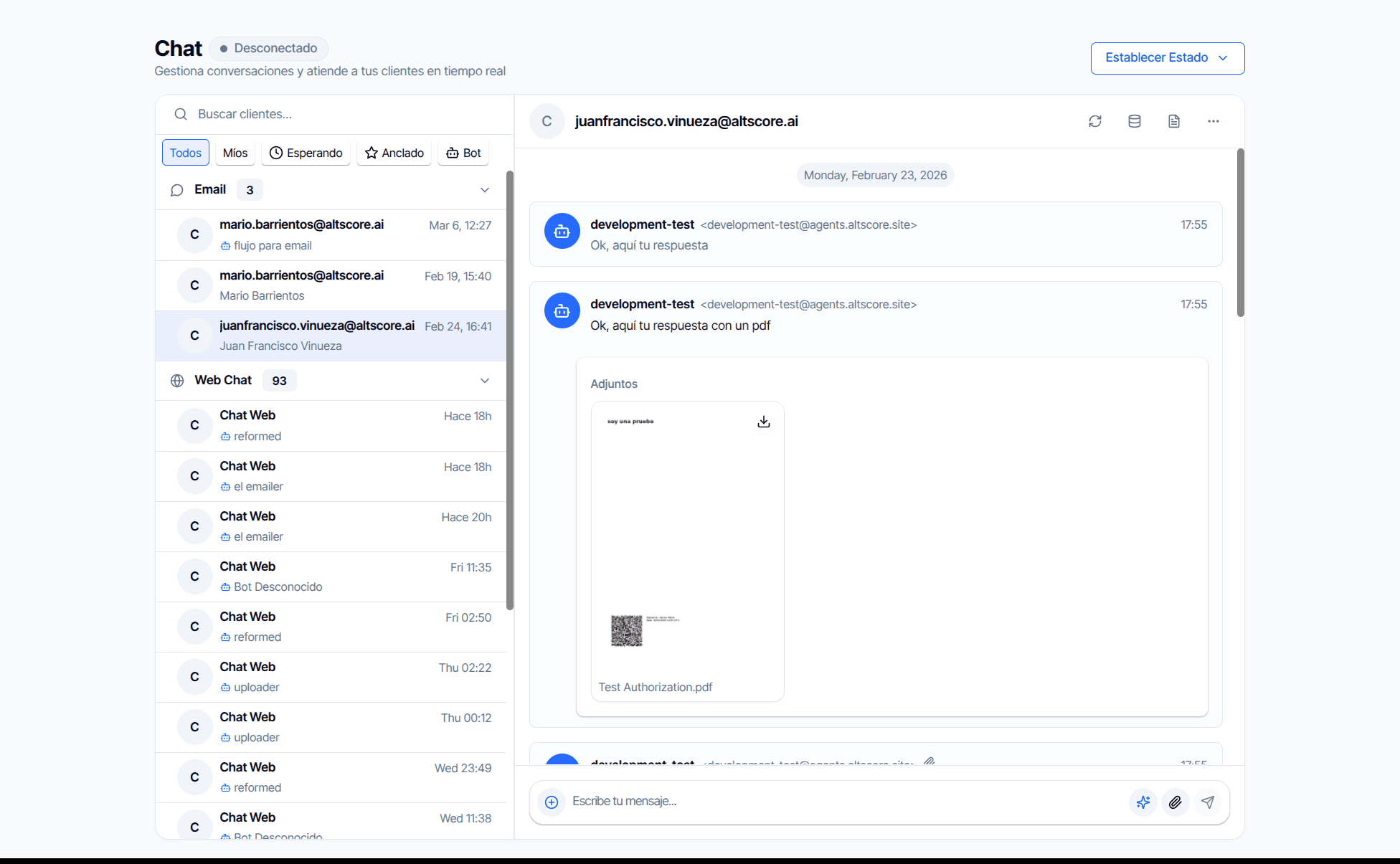1400x864 pixels.
Task: Filter by Bot conversations
Action: (463, 153)
